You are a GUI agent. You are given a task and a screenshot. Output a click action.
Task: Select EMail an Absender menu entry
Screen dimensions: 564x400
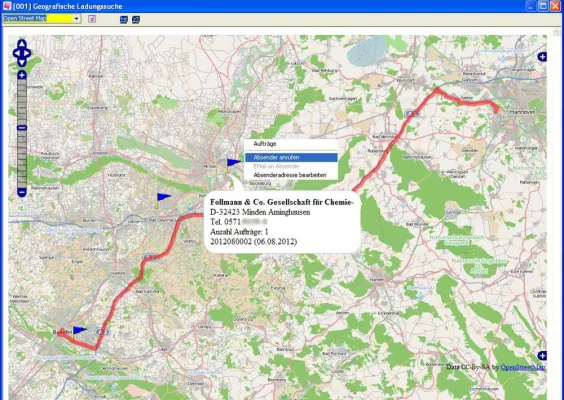pyautogui.click(x=291, y=166)
